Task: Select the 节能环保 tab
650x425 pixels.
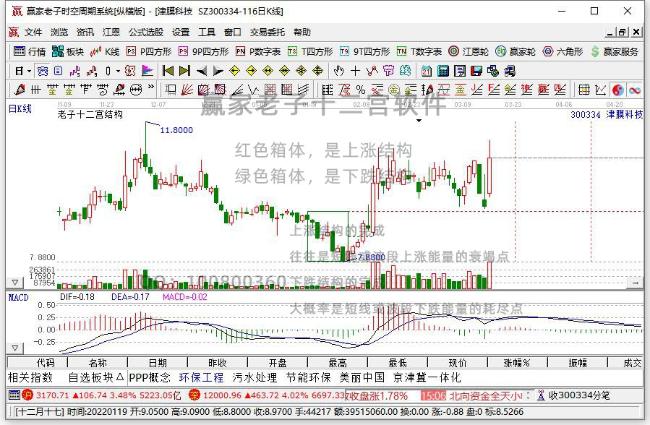Action: 308,377
